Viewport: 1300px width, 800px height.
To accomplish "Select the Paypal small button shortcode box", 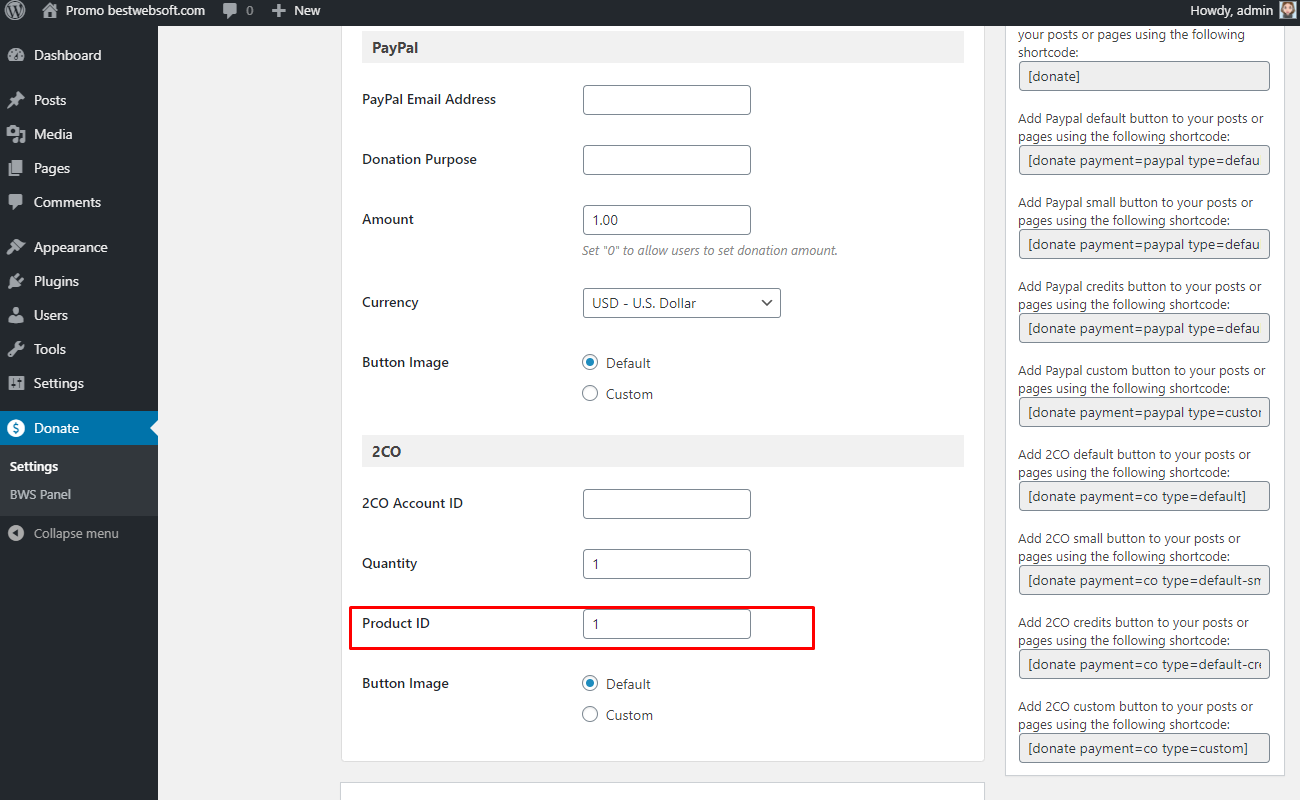I will click(1144, 244).
